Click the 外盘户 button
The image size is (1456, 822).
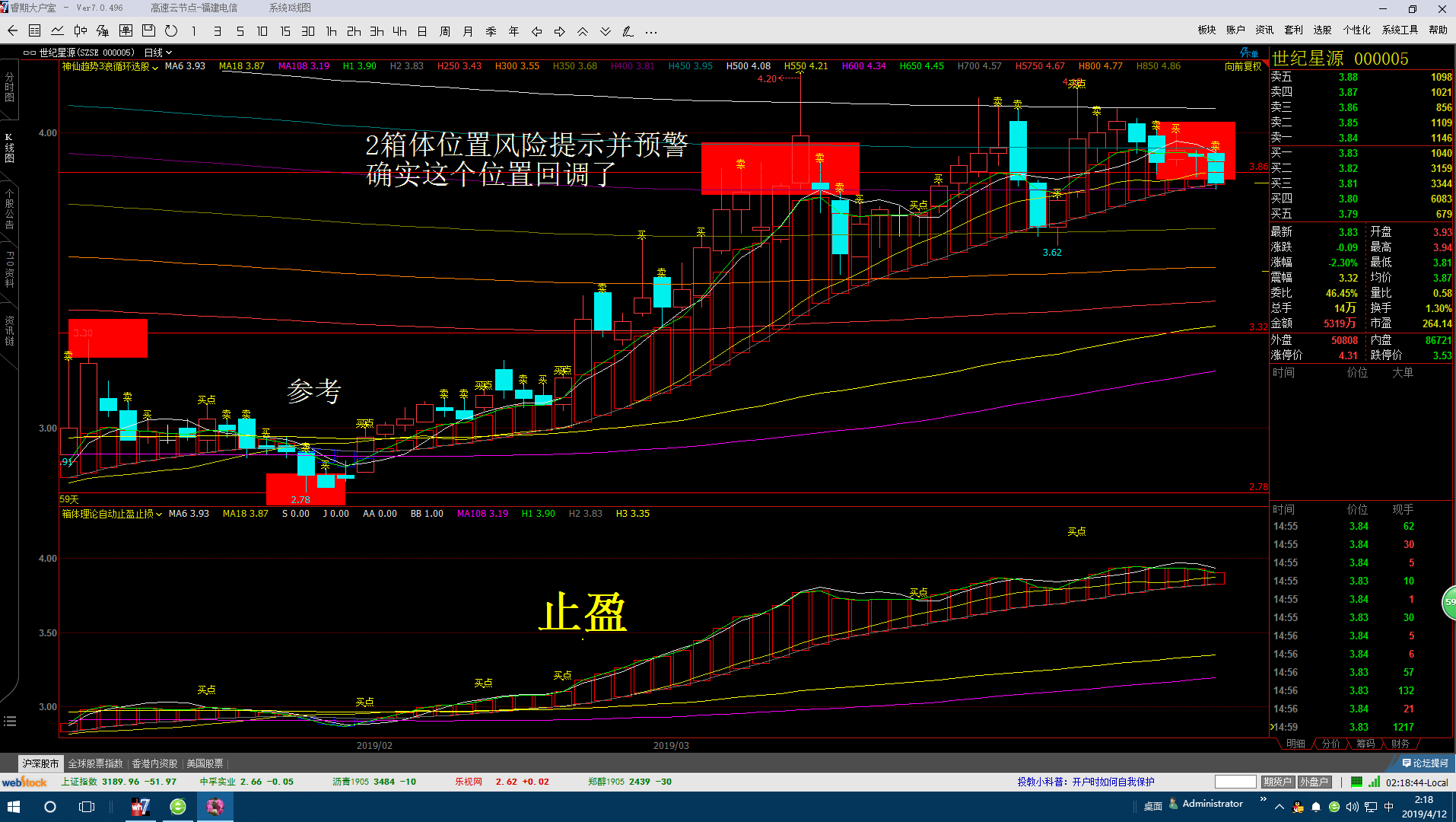(1314, 782)
